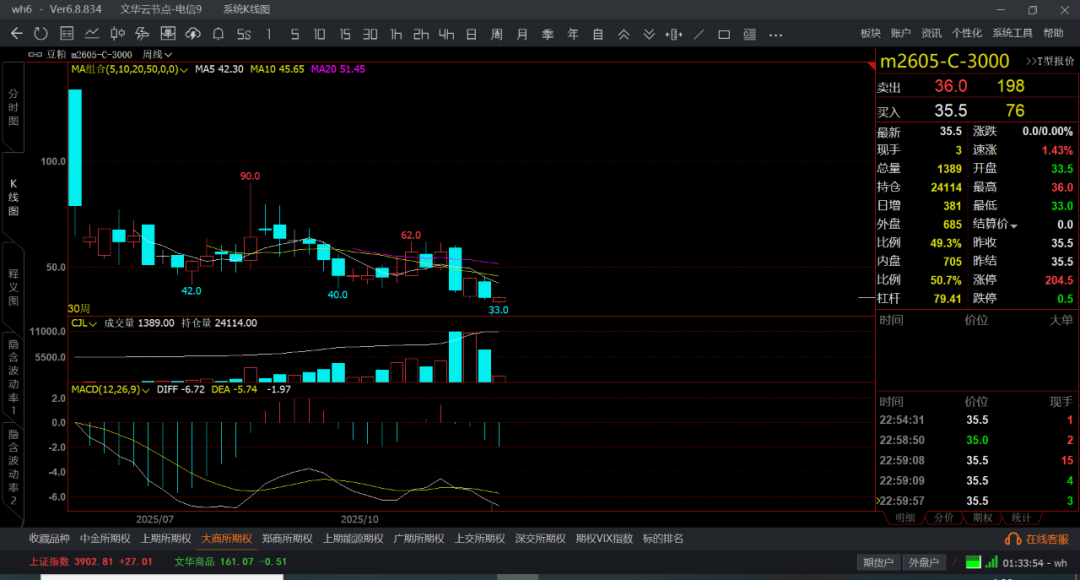Open the more options ellipsis icon
This screenshot has height=580, width=1080.
(776, 34)
